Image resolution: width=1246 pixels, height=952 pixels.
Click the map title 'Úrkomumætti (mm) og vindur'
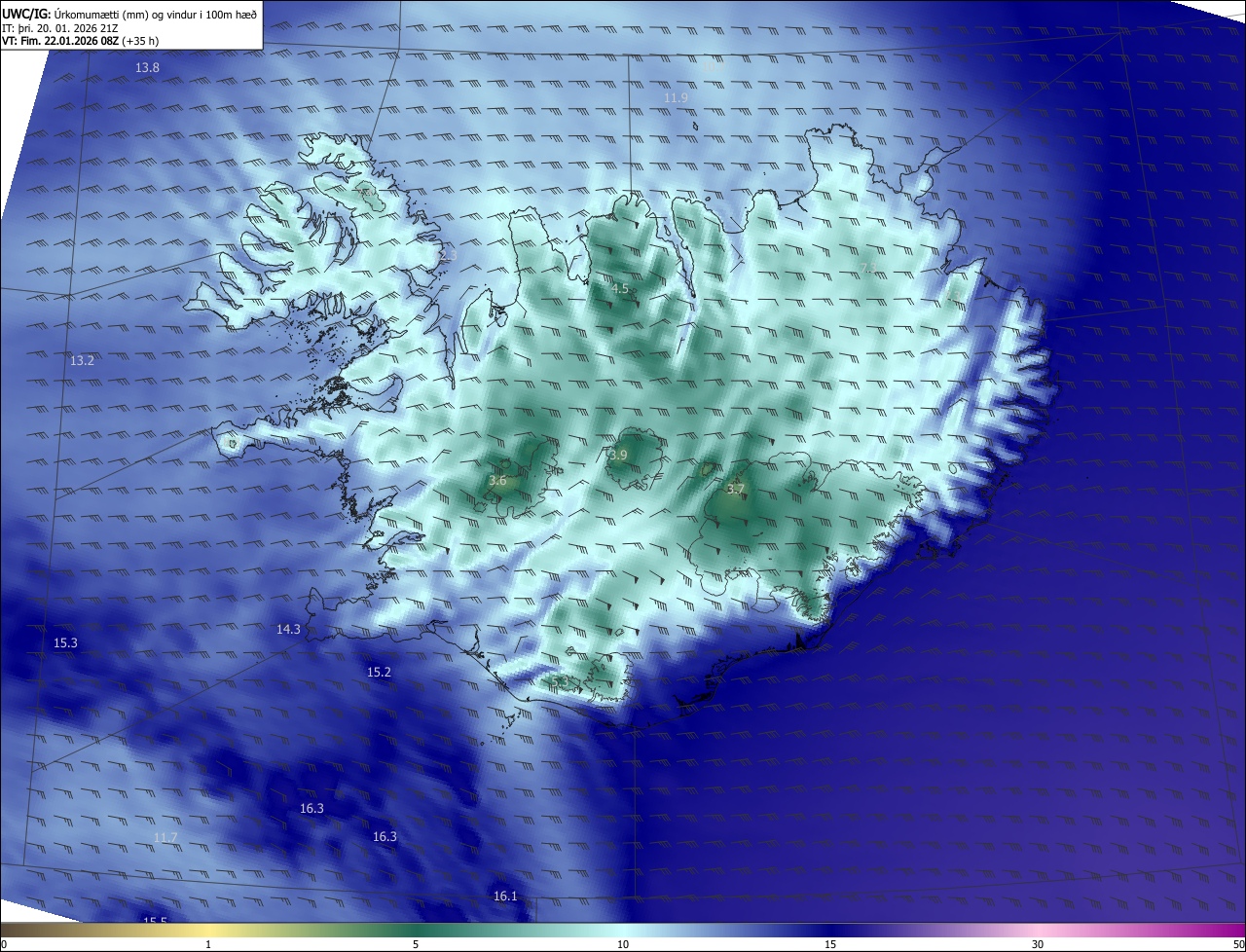click(x=123, y=14)
